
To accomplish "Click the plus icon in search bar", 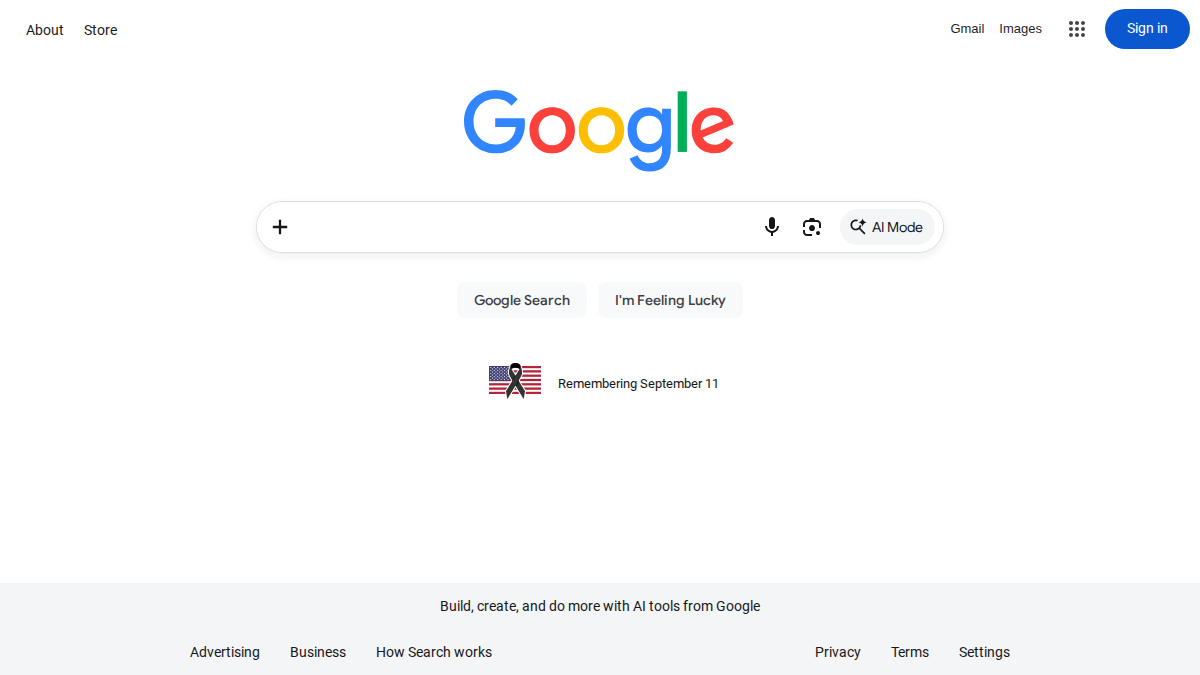I will (280, 227).
